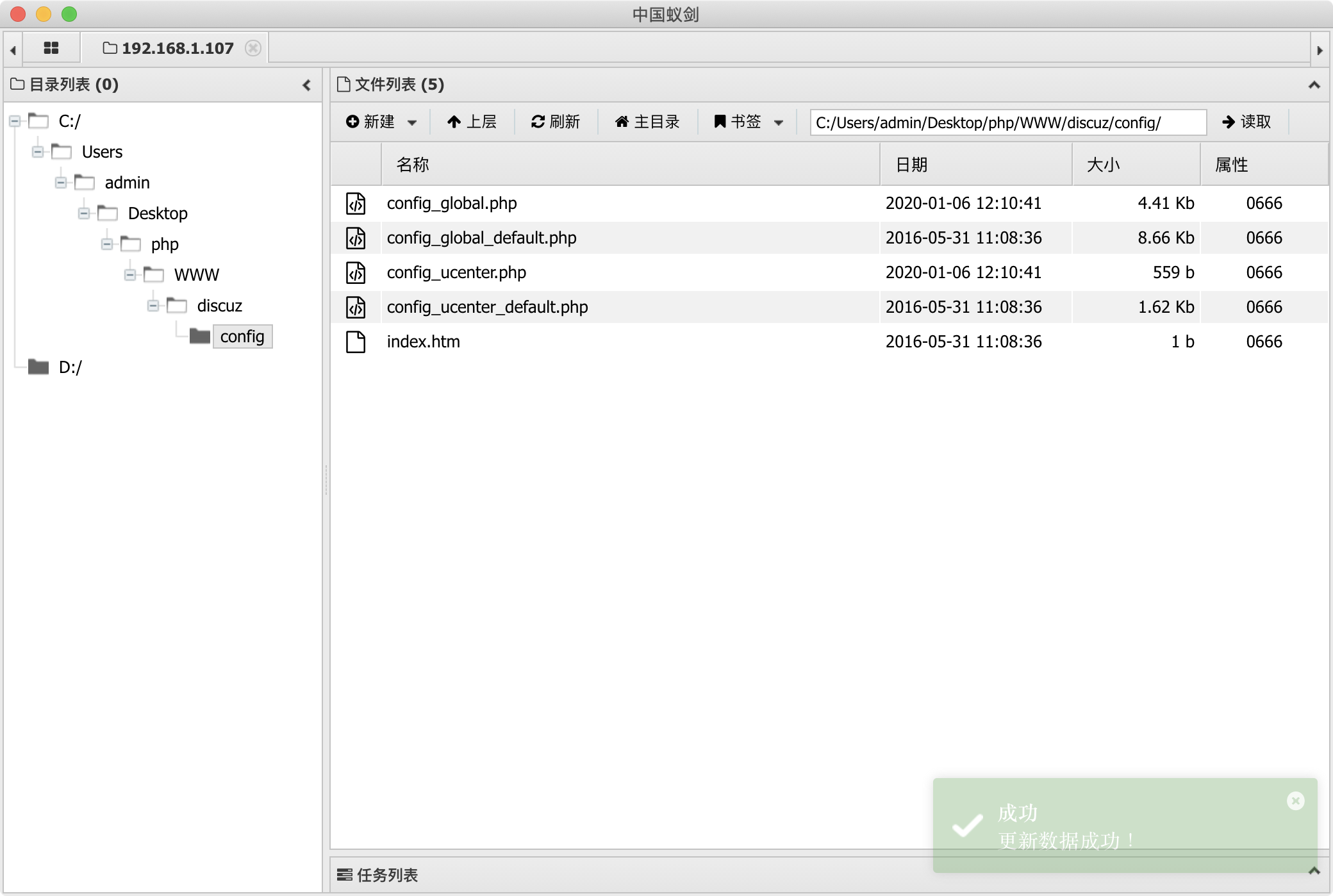Select the config_global.php file icon
The image size is (1333, 896).
click(x=356, y=203)
